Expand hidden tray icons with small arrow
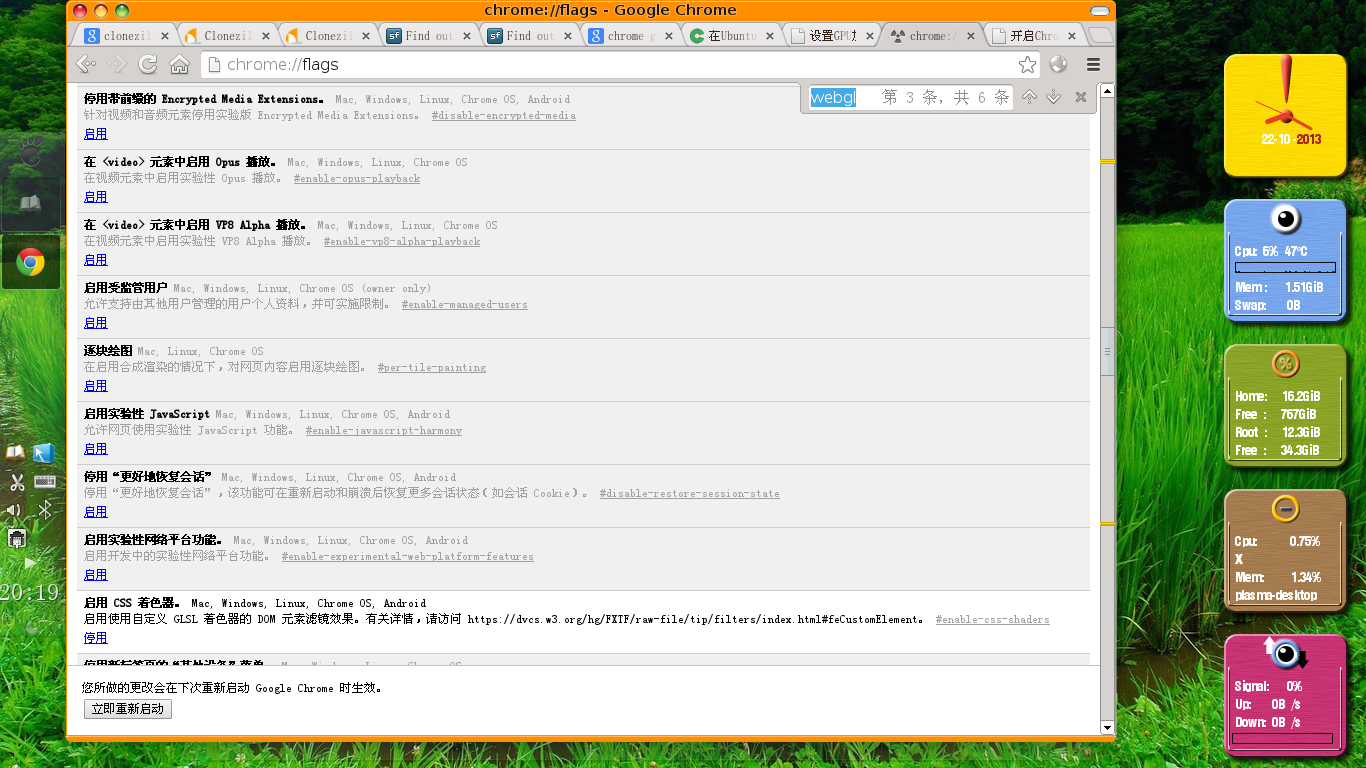Viewport: 1366px width, 768px height. tap(30, 563)
